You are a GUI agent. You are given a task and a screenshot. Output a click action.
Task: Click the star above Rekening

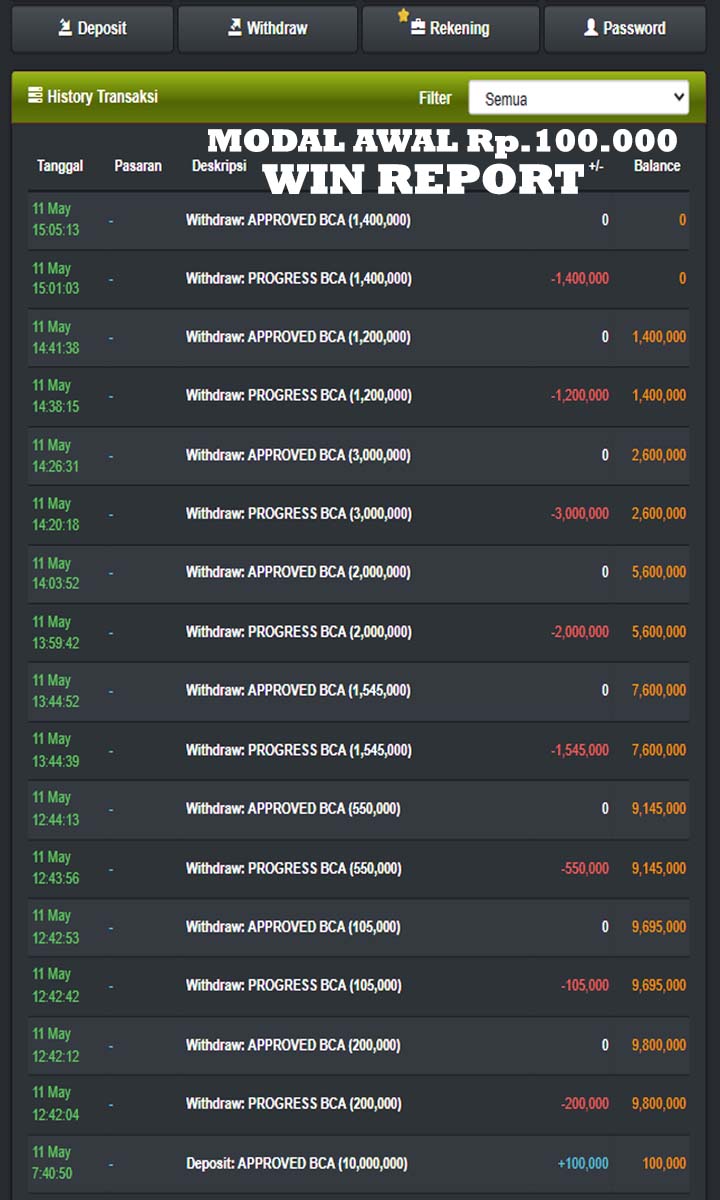404,15
